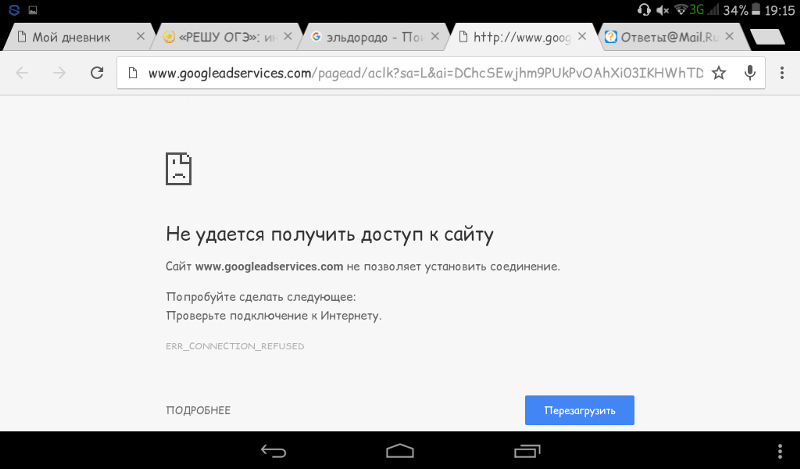Open Android recent apps overview
This screenshot has width=800, height=469.
pyautogui.click(x=527, y=450)
